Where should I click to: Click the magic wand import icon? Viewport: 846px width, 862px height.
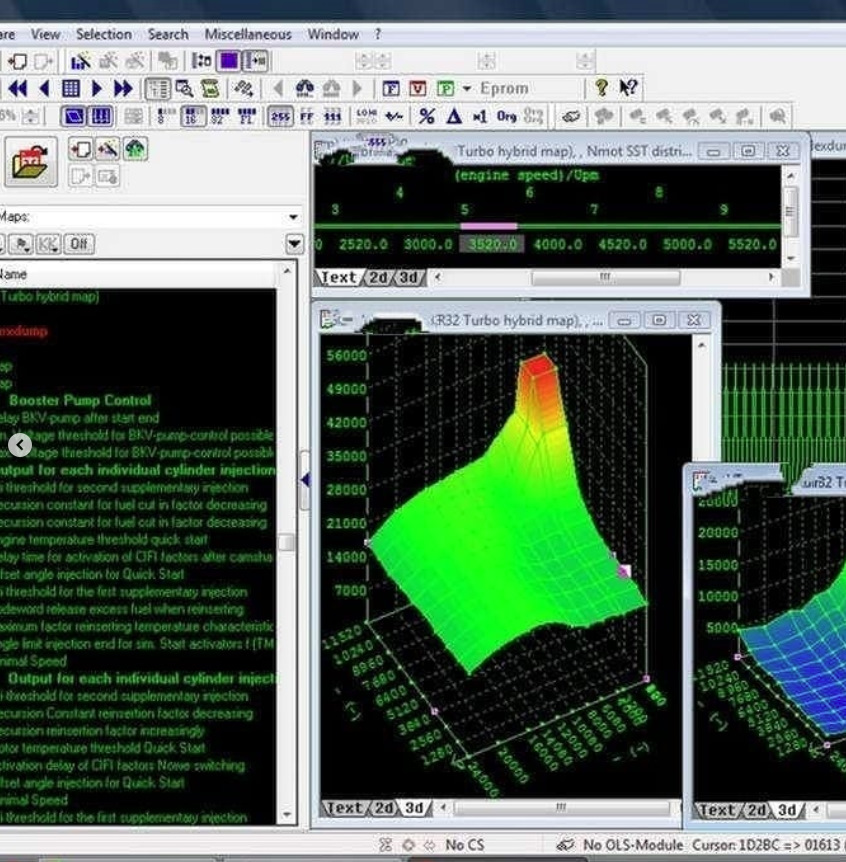click(108, 150)
